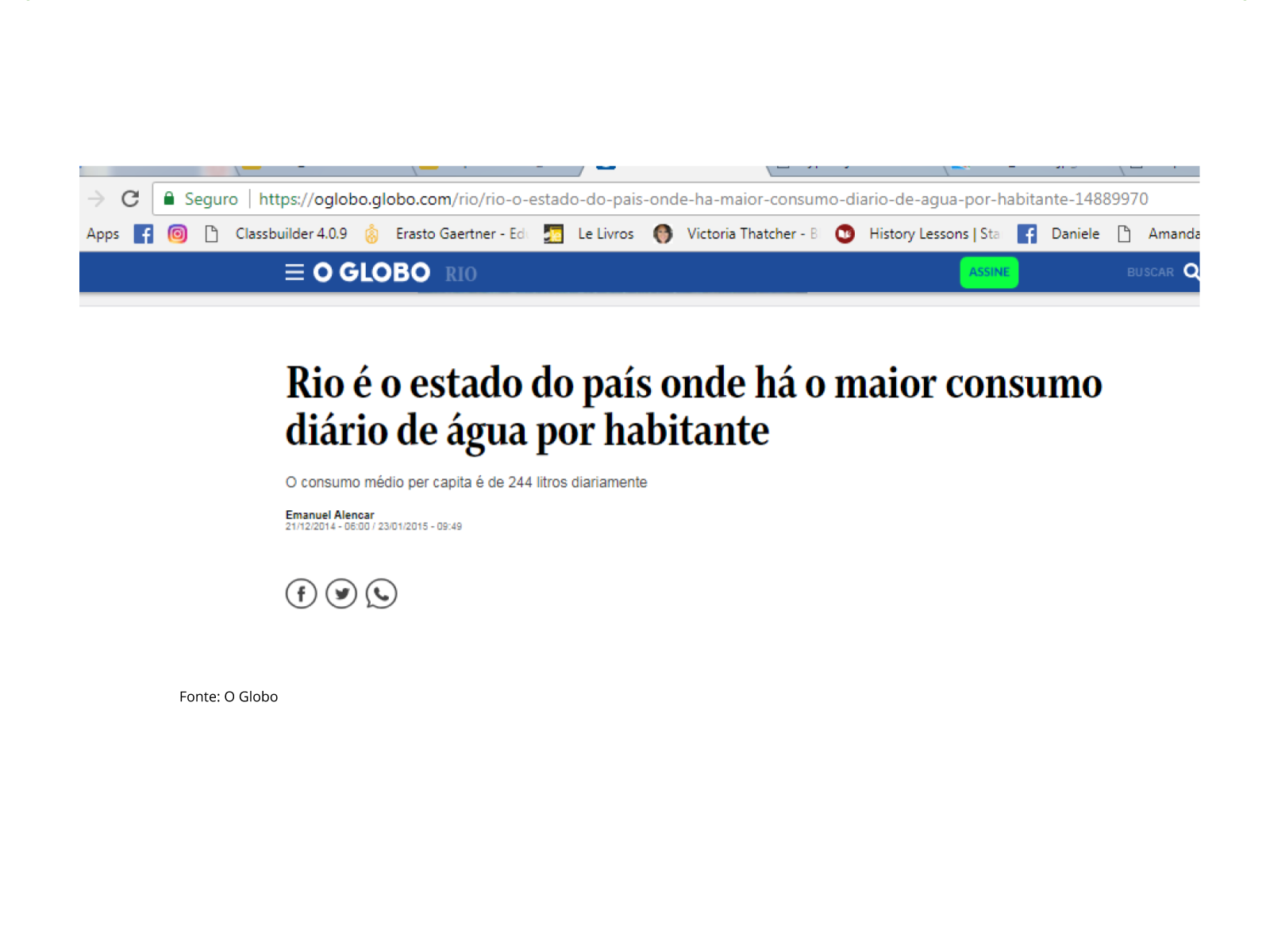Image resolution: width=1270 pixels, height=952 pixels.
Task: Share article via Twitter circle icon
Action: tap(341, 593)
